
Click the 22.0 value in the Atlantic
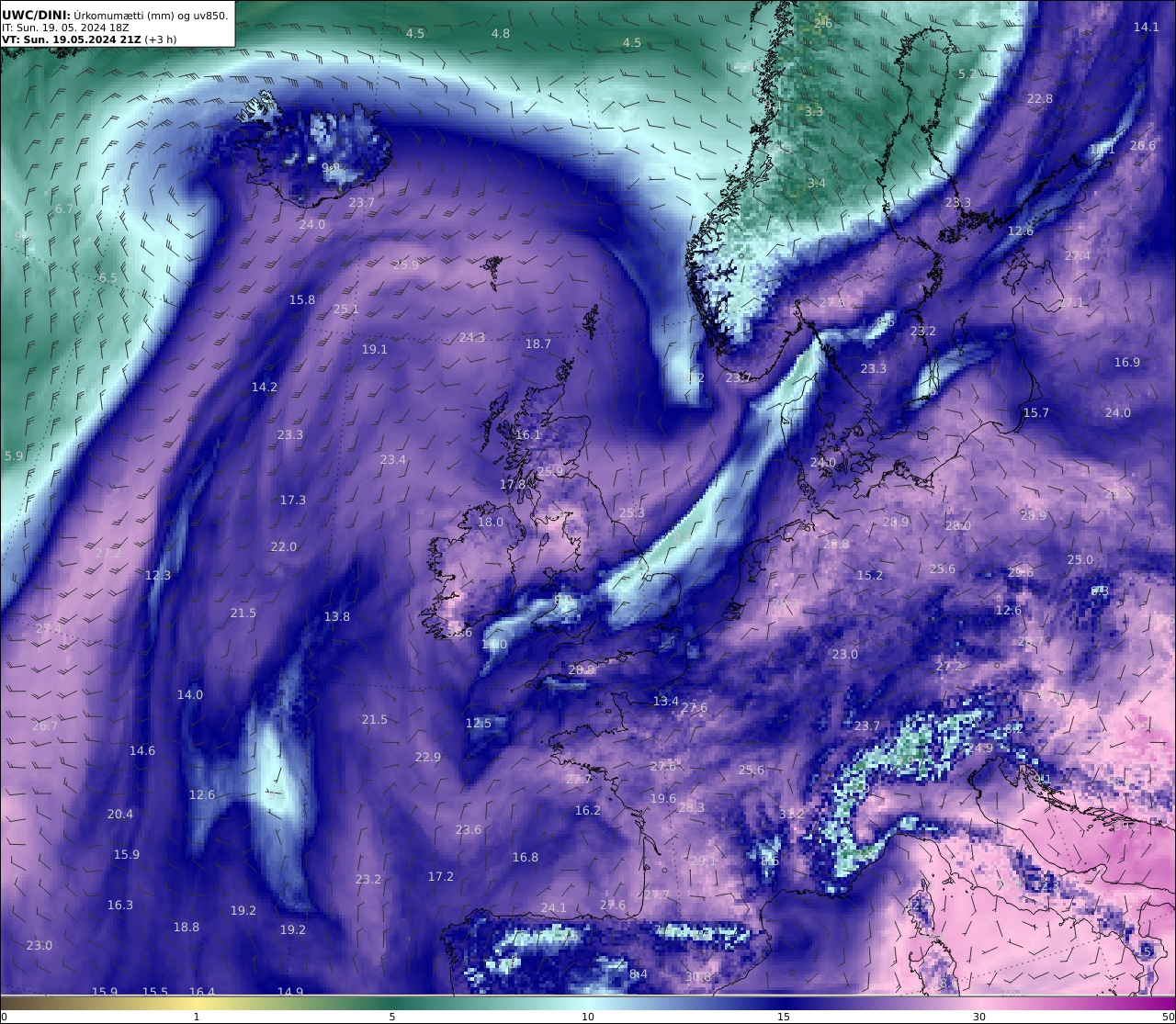pos(284,547)
